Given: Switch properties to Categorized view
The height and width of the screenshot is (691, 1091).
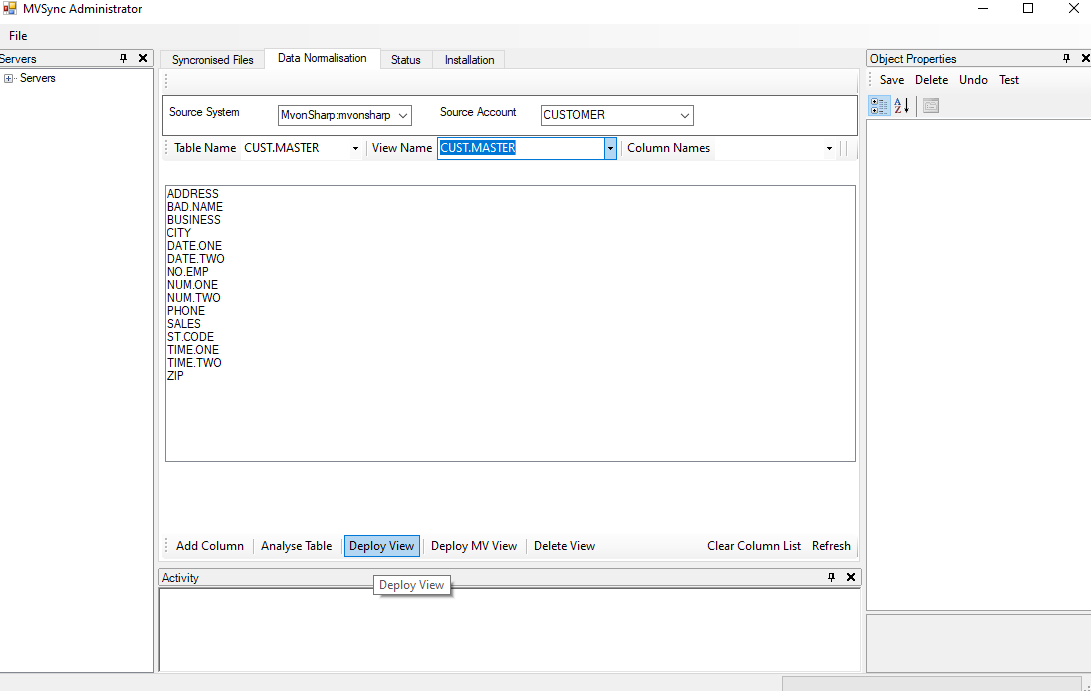Looking at the screenshot, I should (879, 106).
